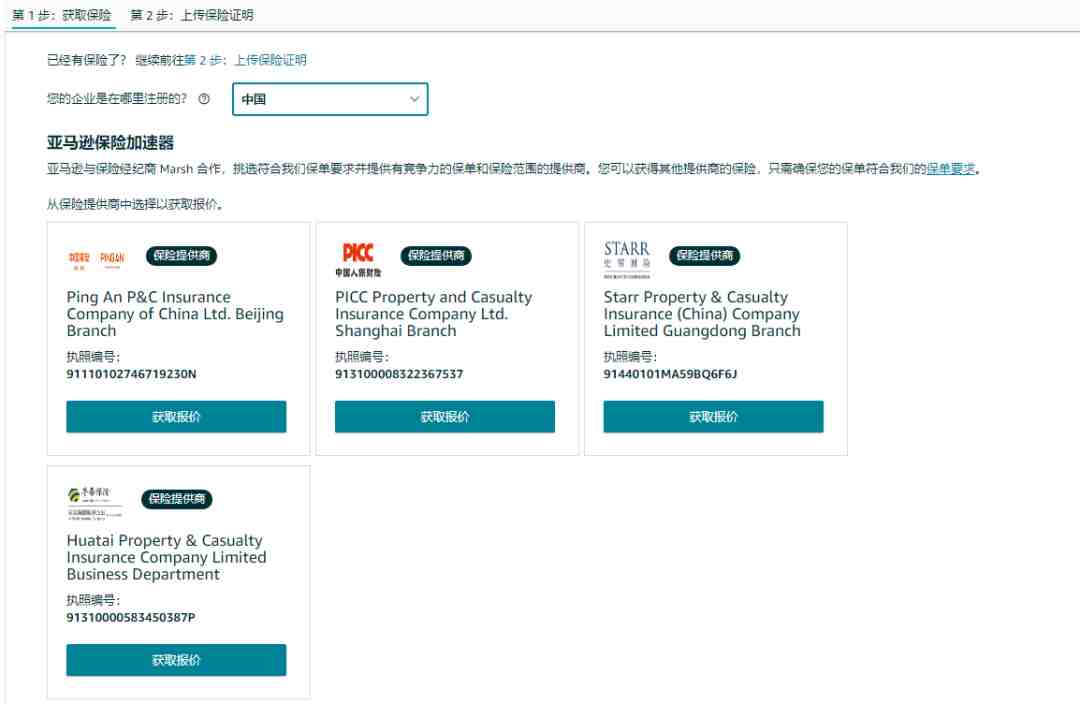Open the 第 2 步: 上传保险证明 tab

click(191, 15)
